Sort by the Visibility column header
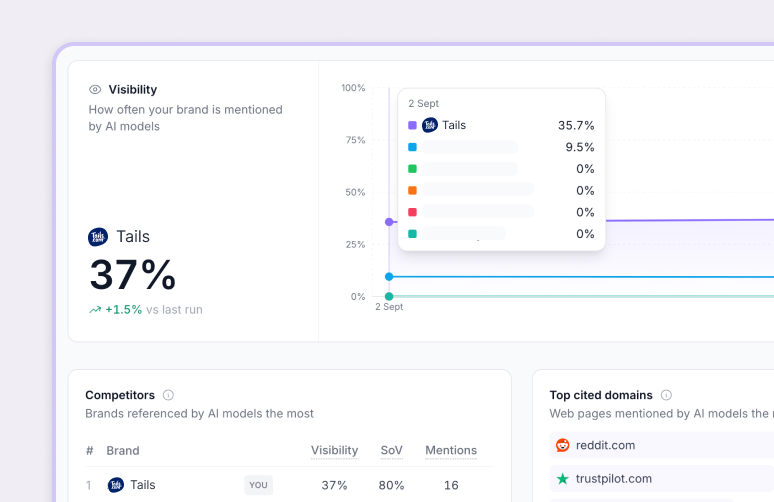The height and width of the screenshot is (502, 774). tap(334, 450)
